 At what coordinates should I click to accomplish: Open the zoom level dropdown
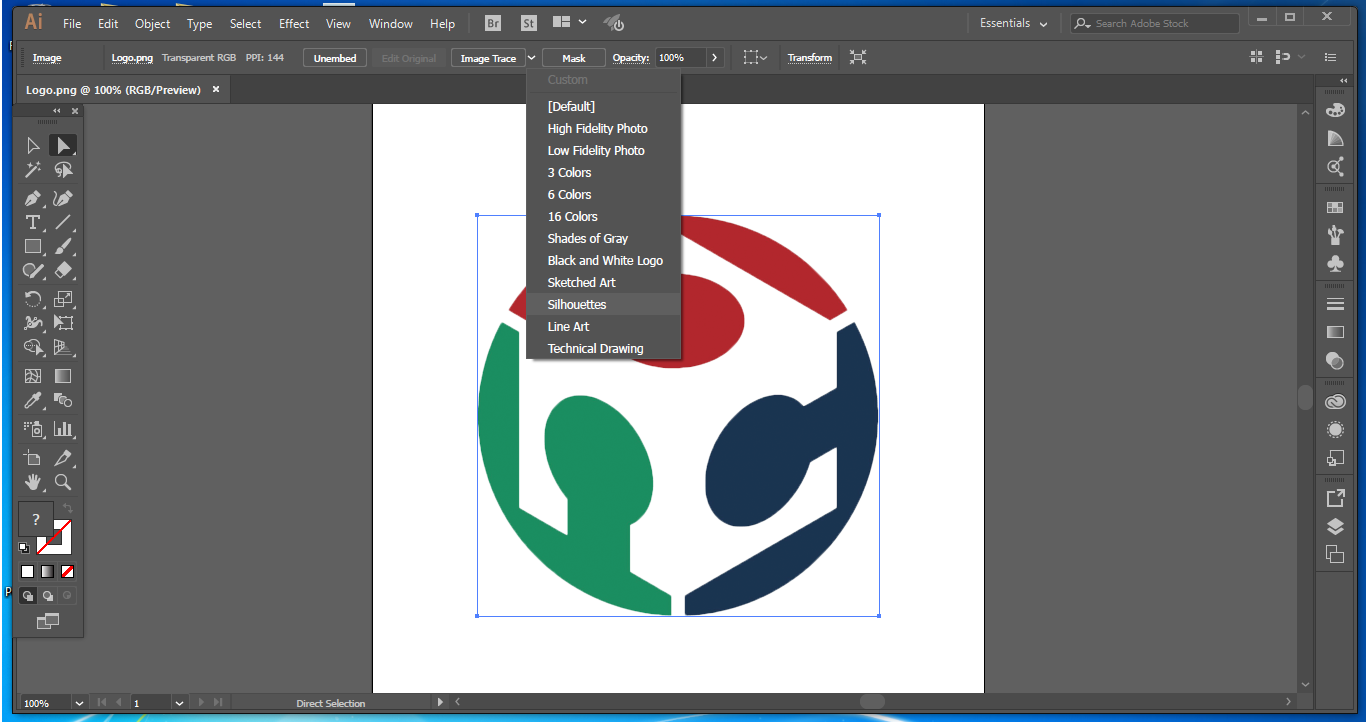[79, 703]
